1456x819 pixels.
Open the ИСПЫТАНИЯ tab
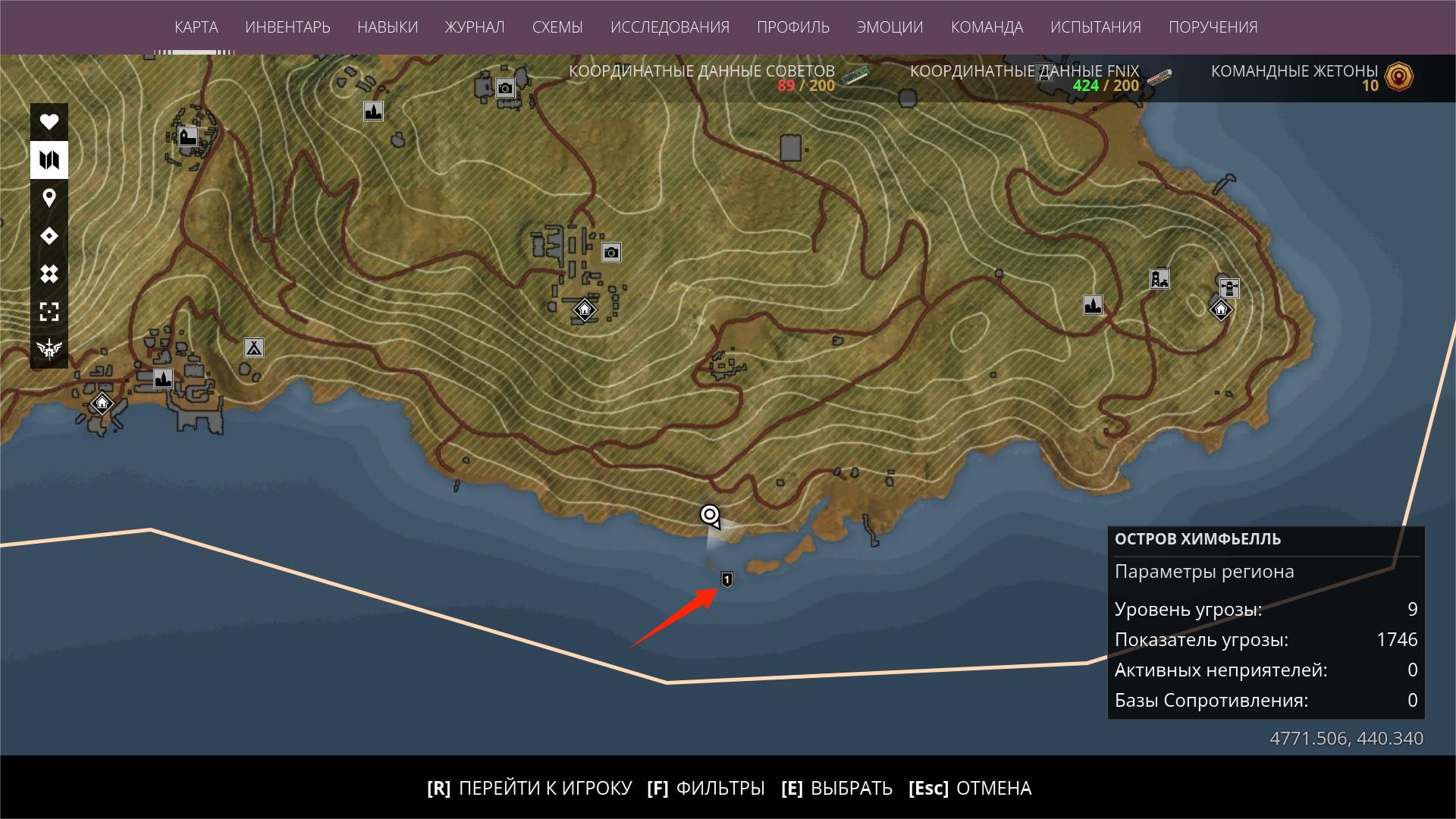(1096, 27)
